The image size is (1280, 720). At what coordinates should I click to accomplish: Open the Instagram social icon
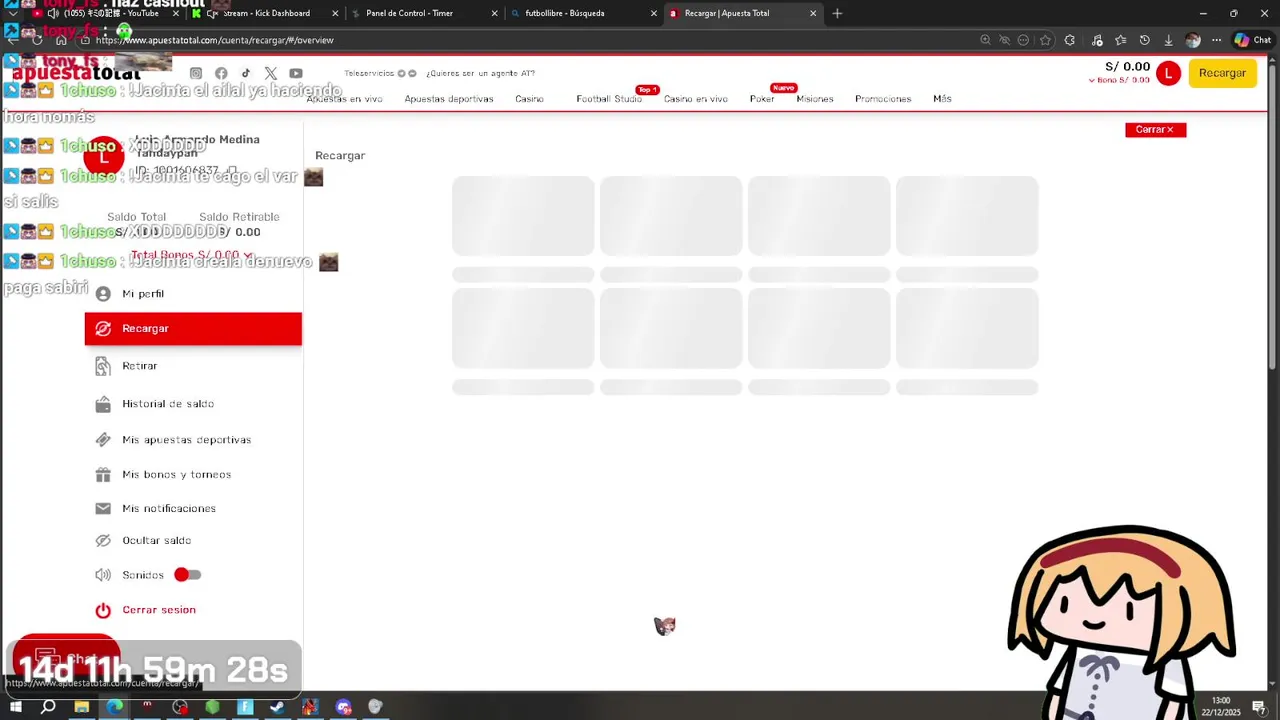[x=196, y=73]
